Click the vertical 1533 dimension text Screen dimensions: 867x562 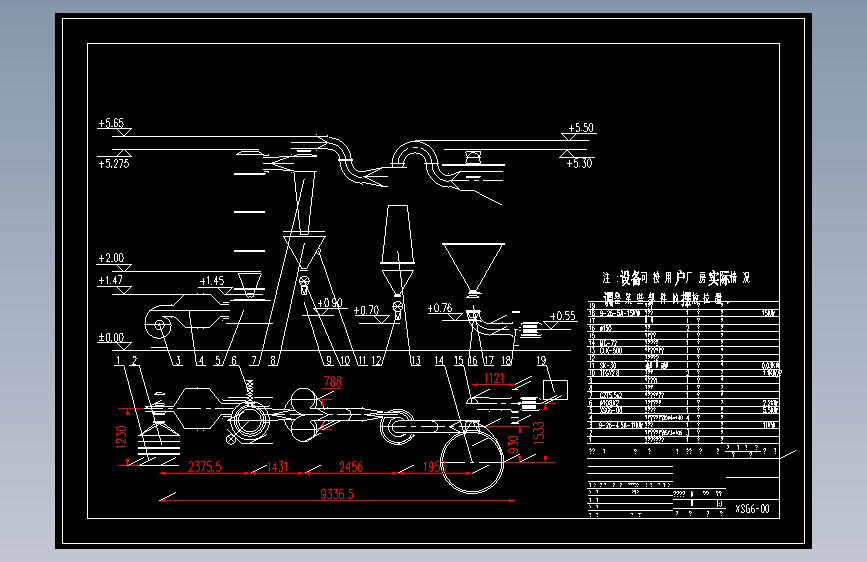(x=539, y=433)
